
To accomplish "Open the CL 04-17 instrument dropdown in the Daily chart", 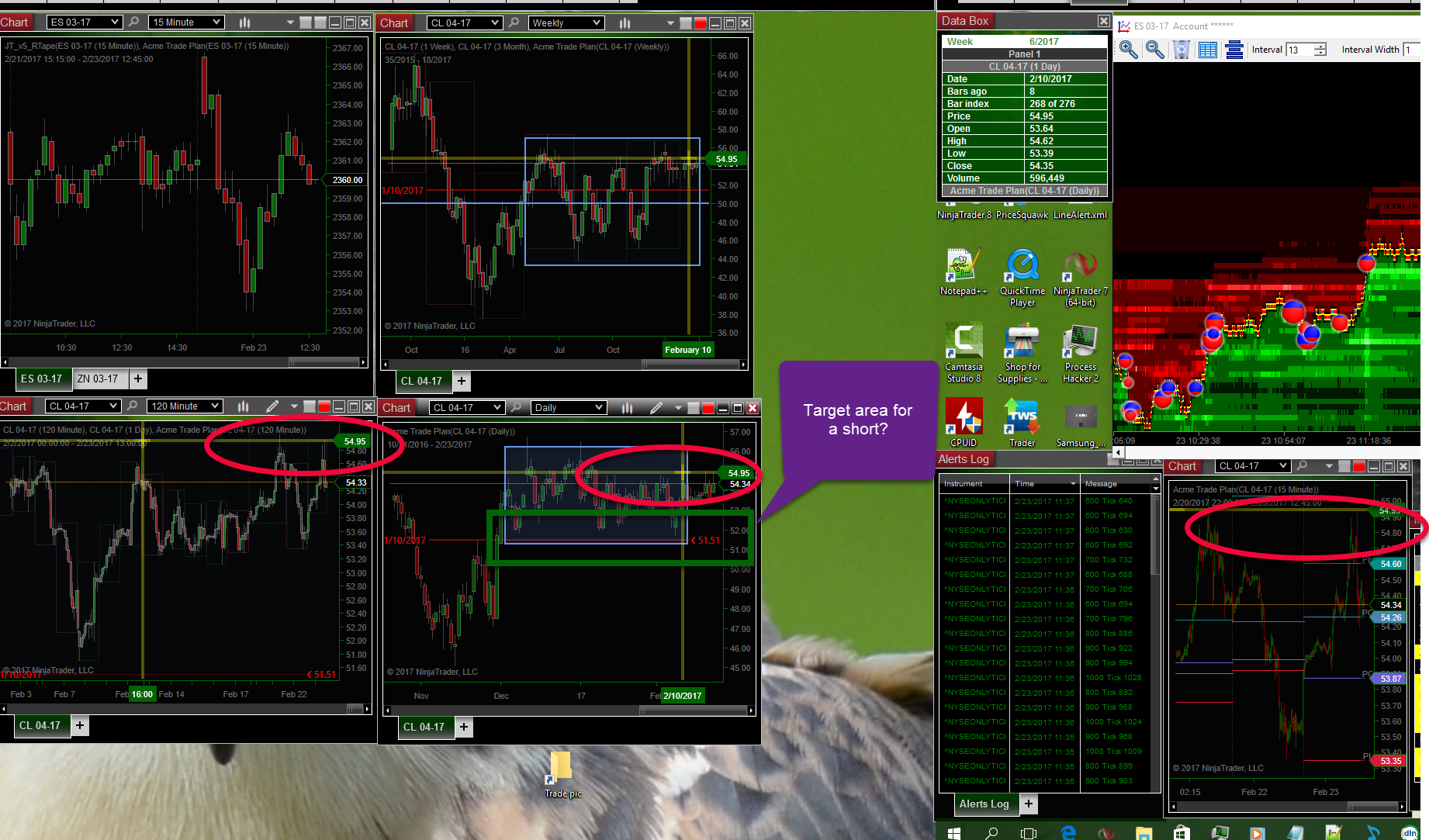I will [x=467, y=407].
